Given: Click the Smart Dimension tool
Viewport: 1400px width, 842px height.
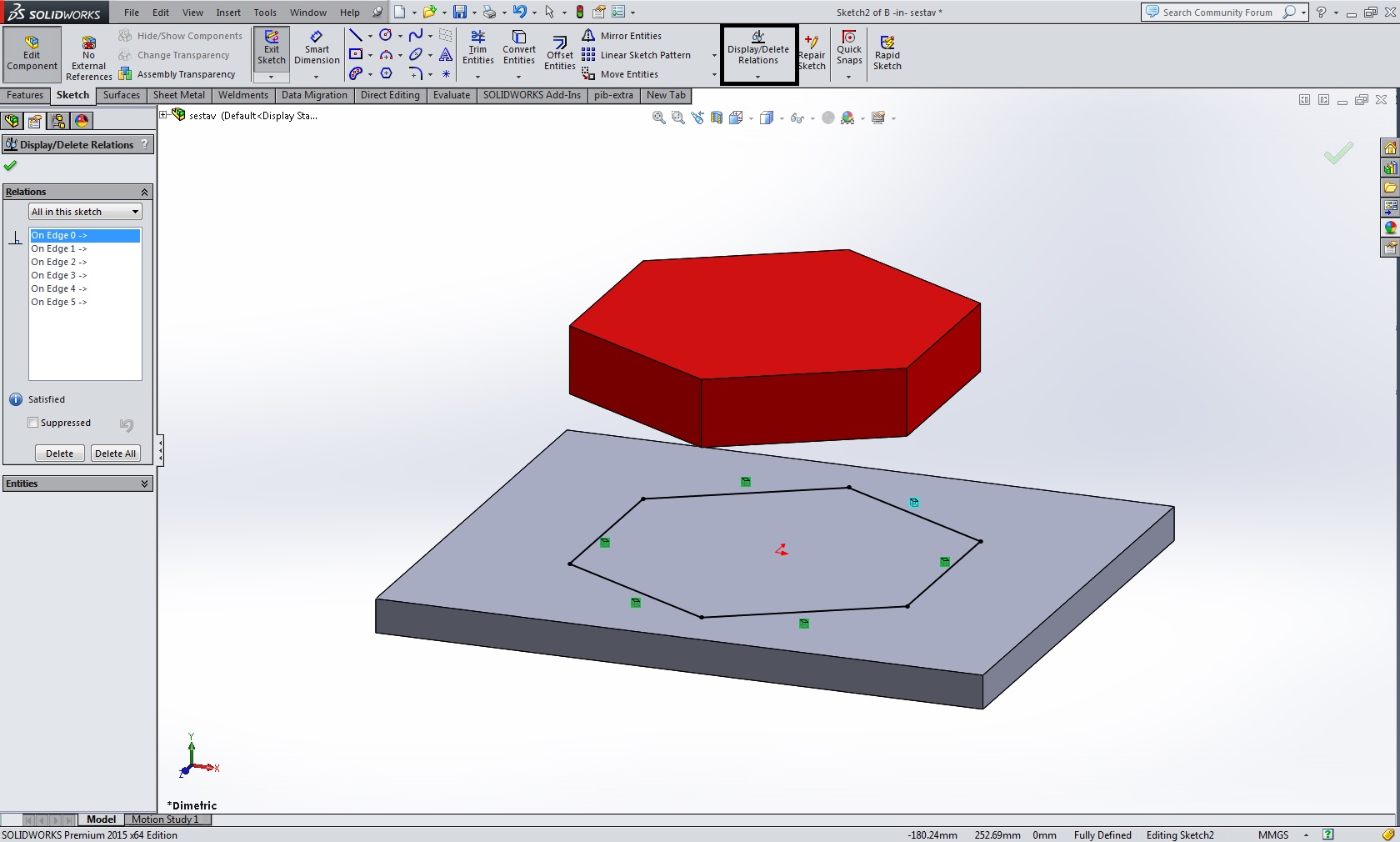Looking at the screenshot, I should (x=317, y=48).
